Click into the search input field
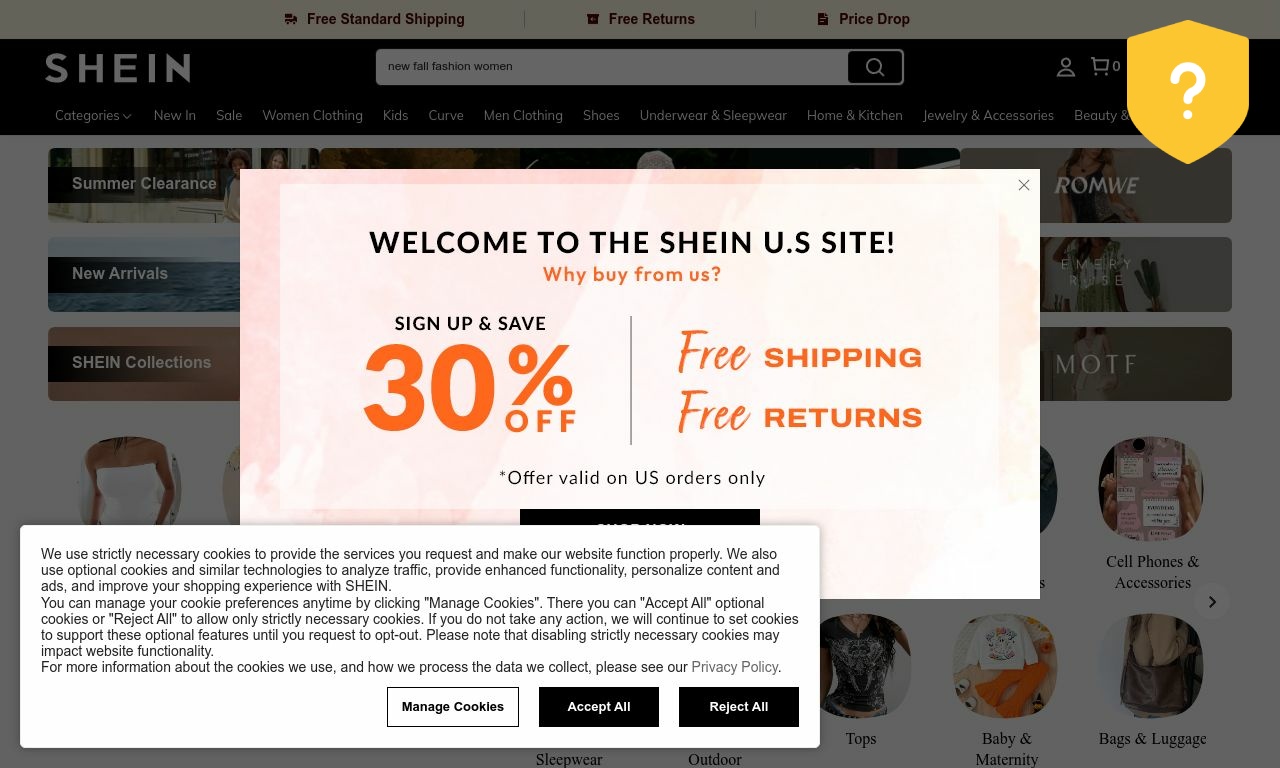This screenshot has width=1280, height=768. click(610, 67)
